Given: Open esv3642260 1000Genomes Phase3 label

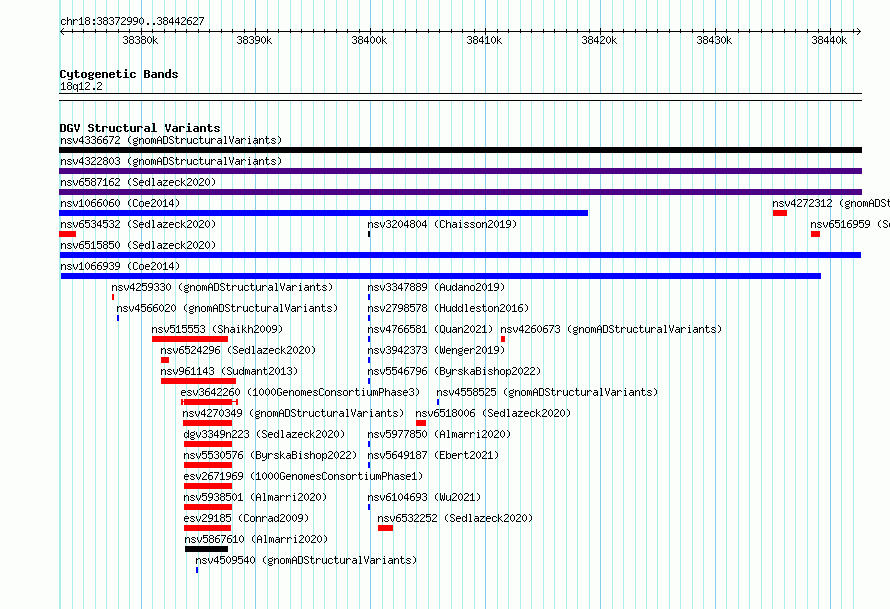Looking at the screenshot, I should click(300, 392).
